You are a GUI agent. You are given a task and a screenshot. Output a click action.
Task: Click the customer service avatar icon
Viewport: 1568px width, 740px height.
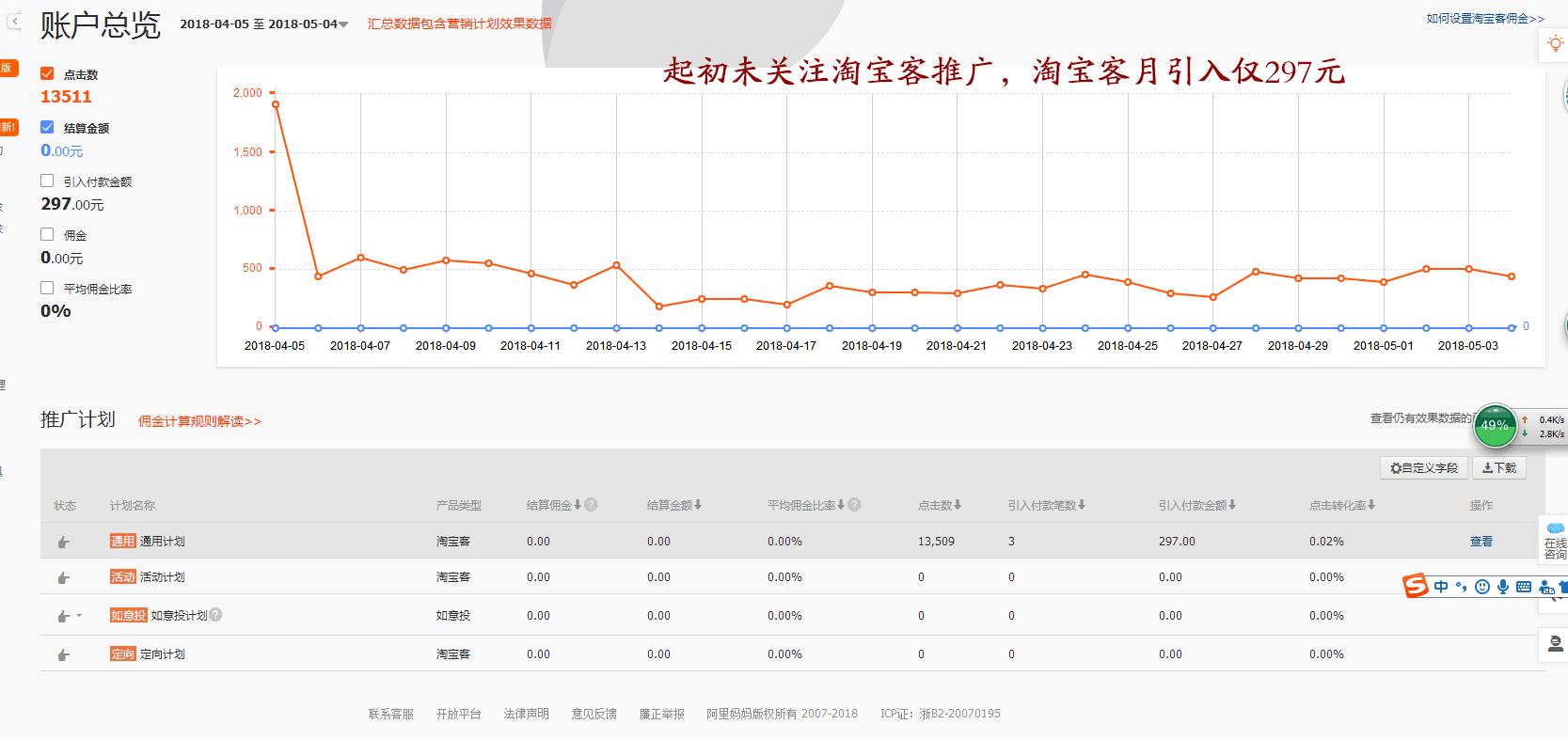coord(1556,645)
